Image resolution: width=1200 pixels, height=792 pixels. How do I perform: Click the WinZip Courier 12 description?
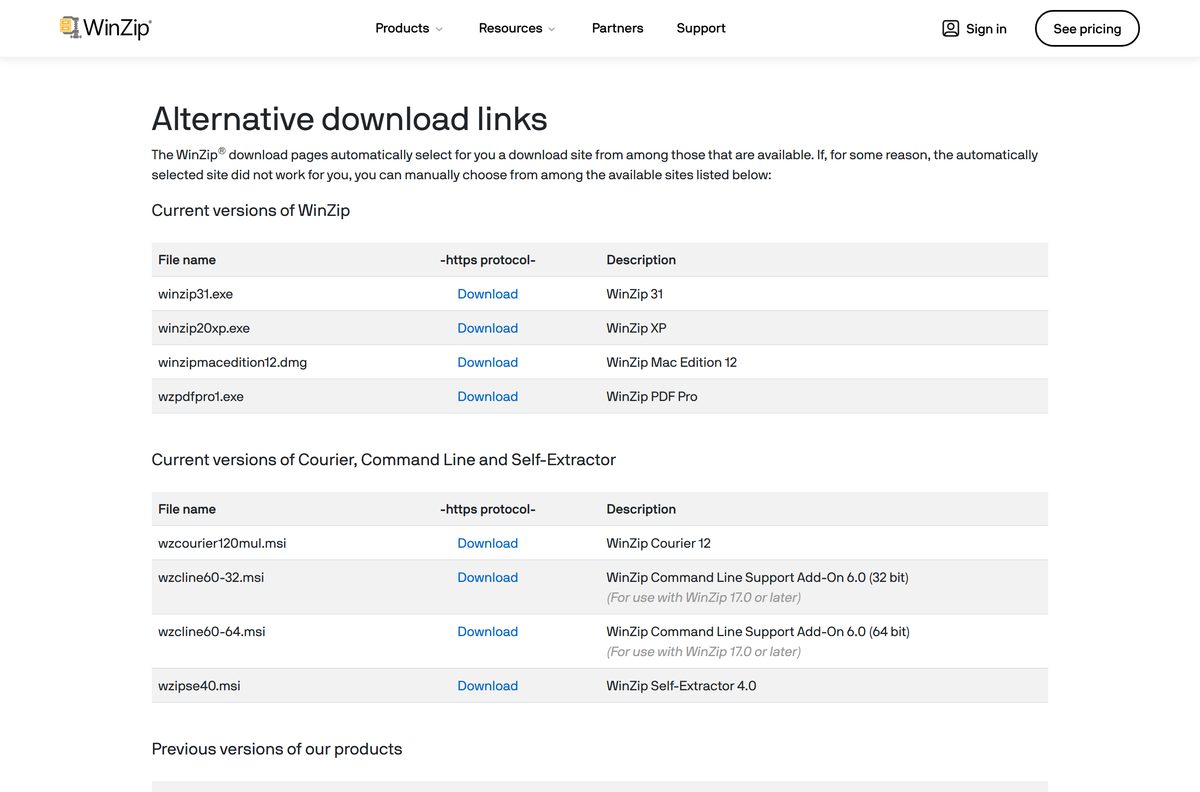pos(658,543)
